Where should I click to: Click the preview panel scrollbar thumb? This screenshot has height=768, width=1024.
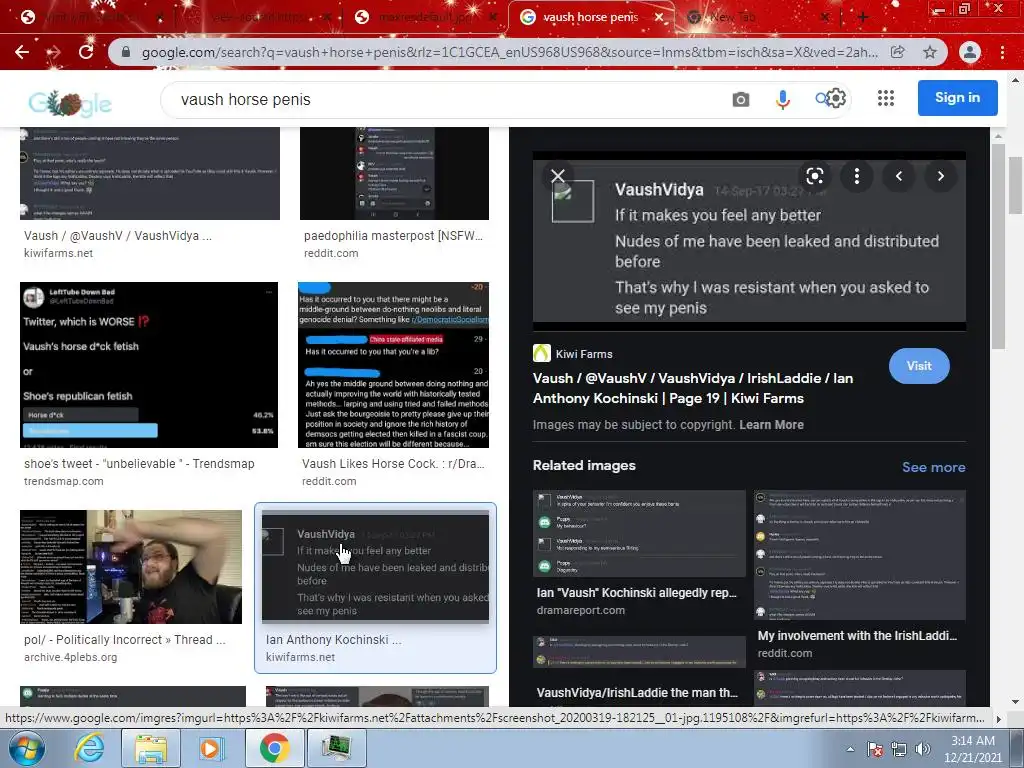pos(998,246)
